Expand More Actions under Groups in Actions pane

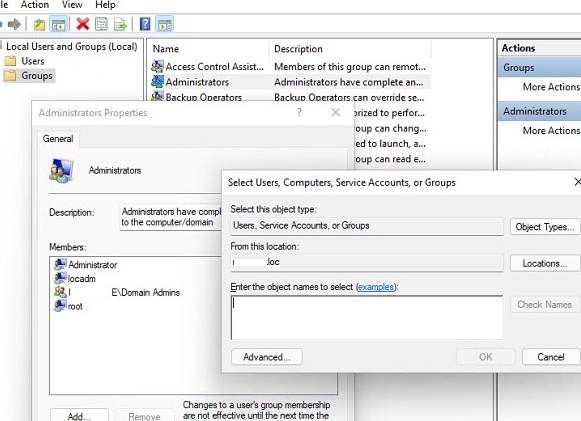click(551, 87)
